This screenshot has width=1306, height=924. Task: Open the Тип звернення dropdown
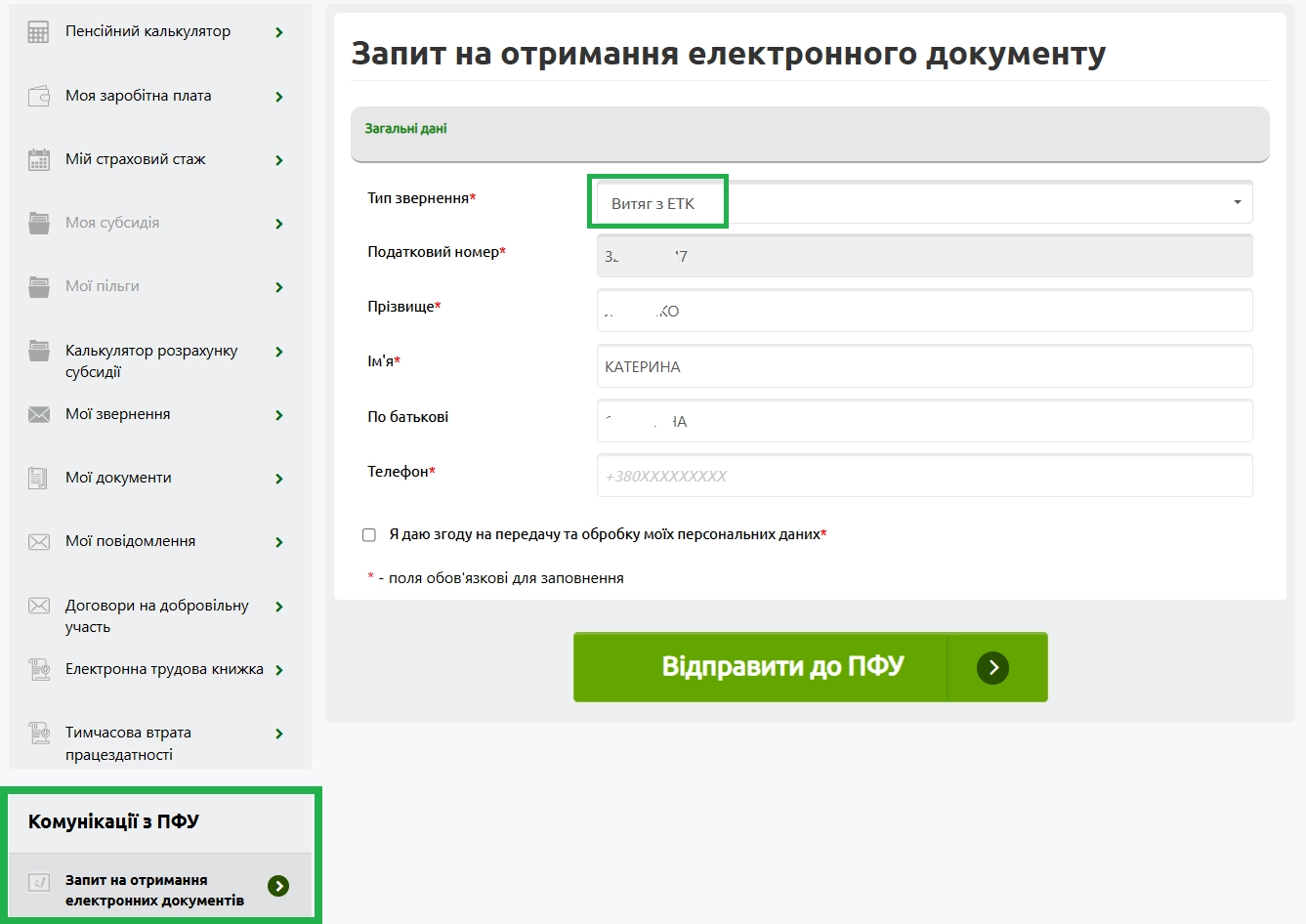coord(924,203)
